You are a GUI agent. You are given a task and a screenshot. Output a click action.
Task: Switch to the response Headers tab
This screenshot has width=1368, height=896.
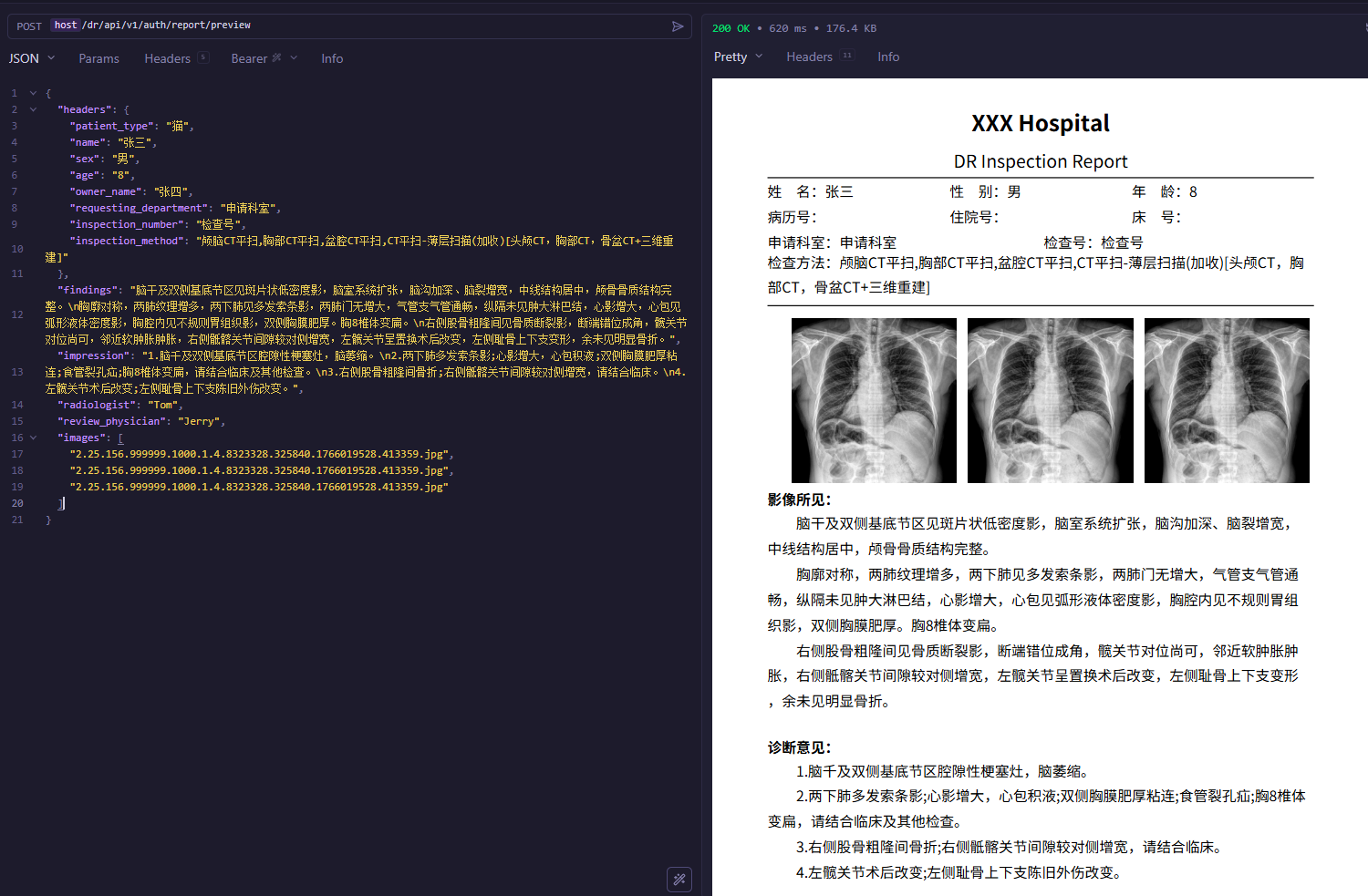pos(809,57)
